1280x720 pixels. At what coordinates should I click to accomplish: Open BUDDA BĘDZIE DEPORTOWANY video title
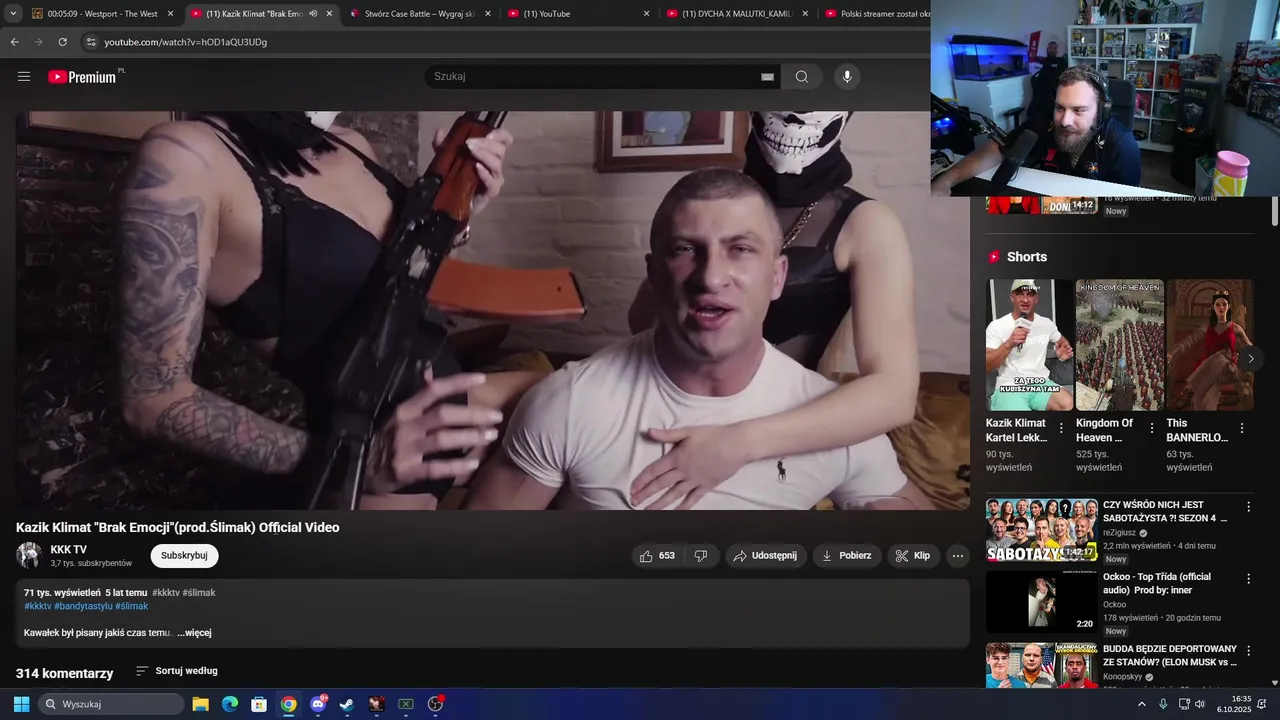[1170, 655]
